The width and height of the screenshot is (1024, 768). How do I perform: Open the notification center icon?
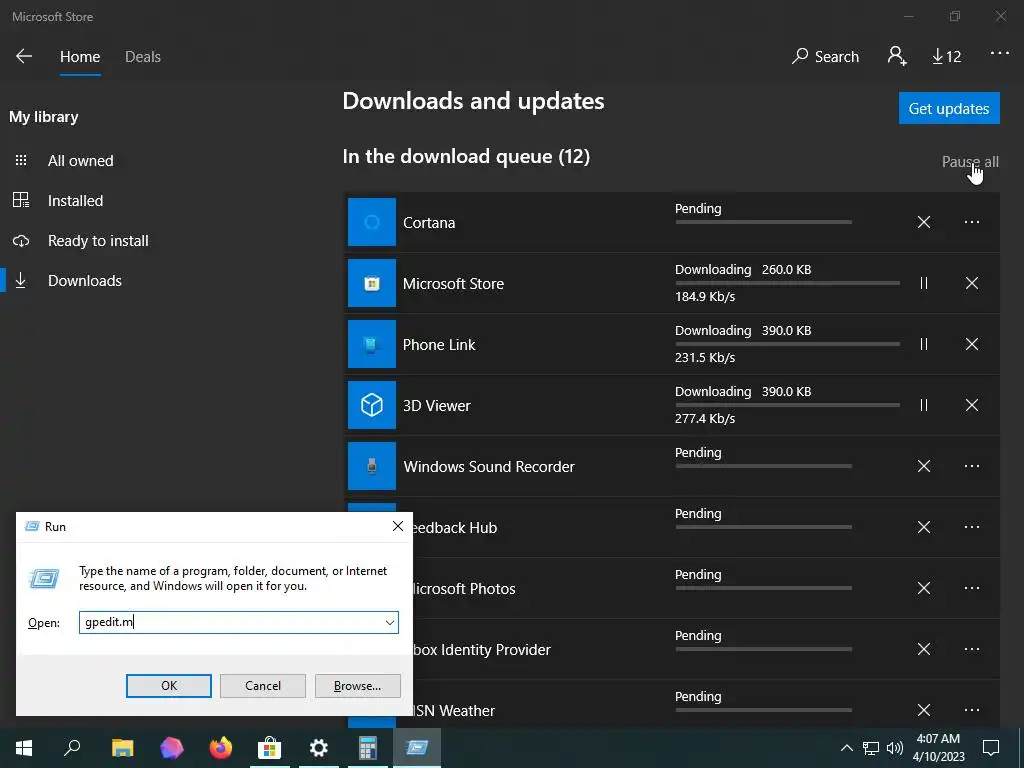[991, 748]
